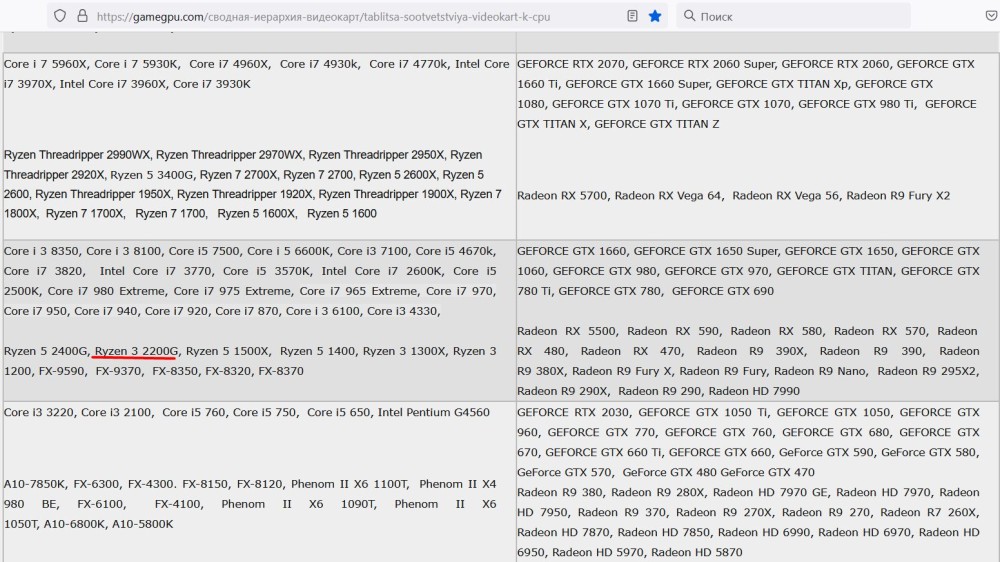Image resolution: width=1000 pixels, height=562 pixels.
Task: Click Ryzen Threadripper 2990WX entry
Action: 77,154
